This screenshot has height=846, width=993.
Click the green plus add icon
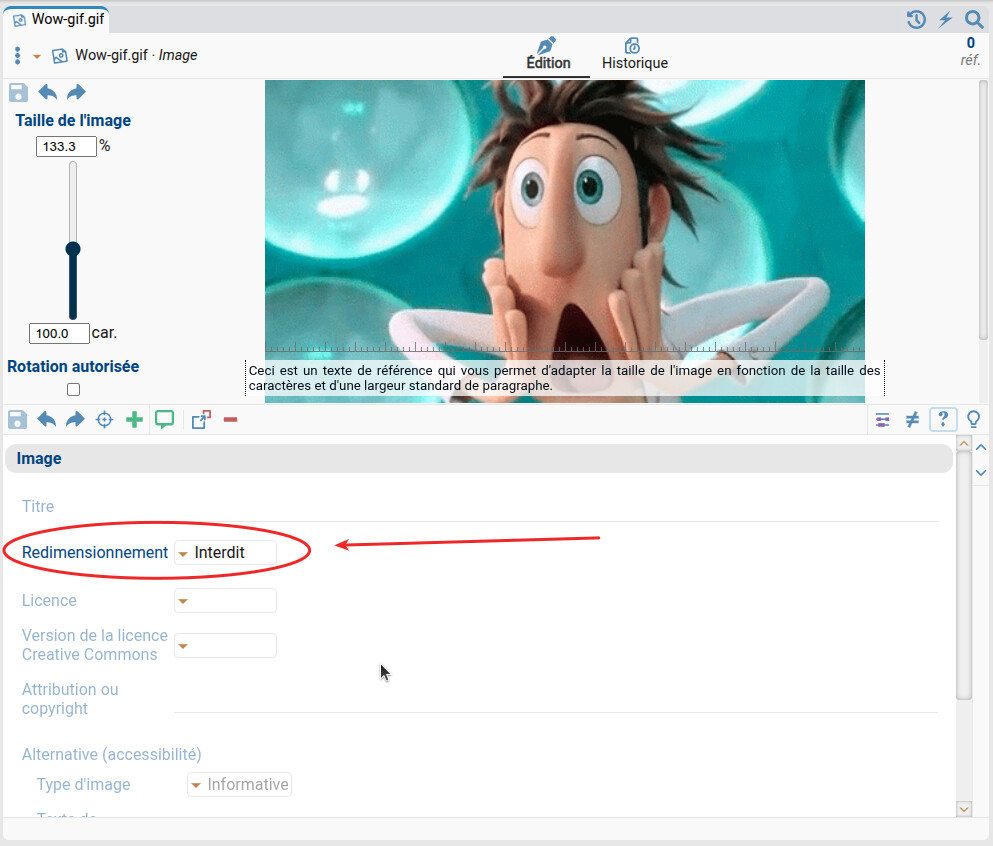click(134, 420)
